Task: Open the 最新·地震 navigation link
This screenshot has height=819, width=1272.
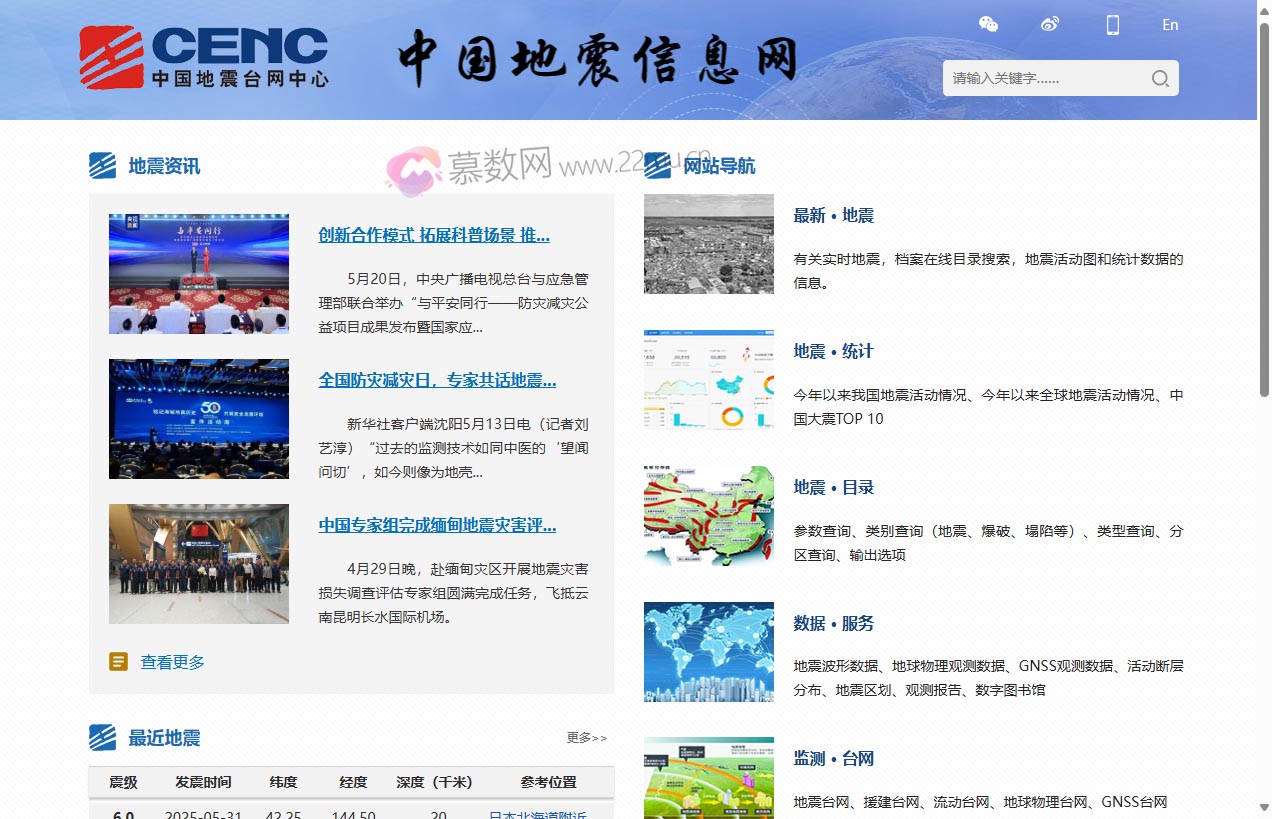Action: click(x=833, y=215)
